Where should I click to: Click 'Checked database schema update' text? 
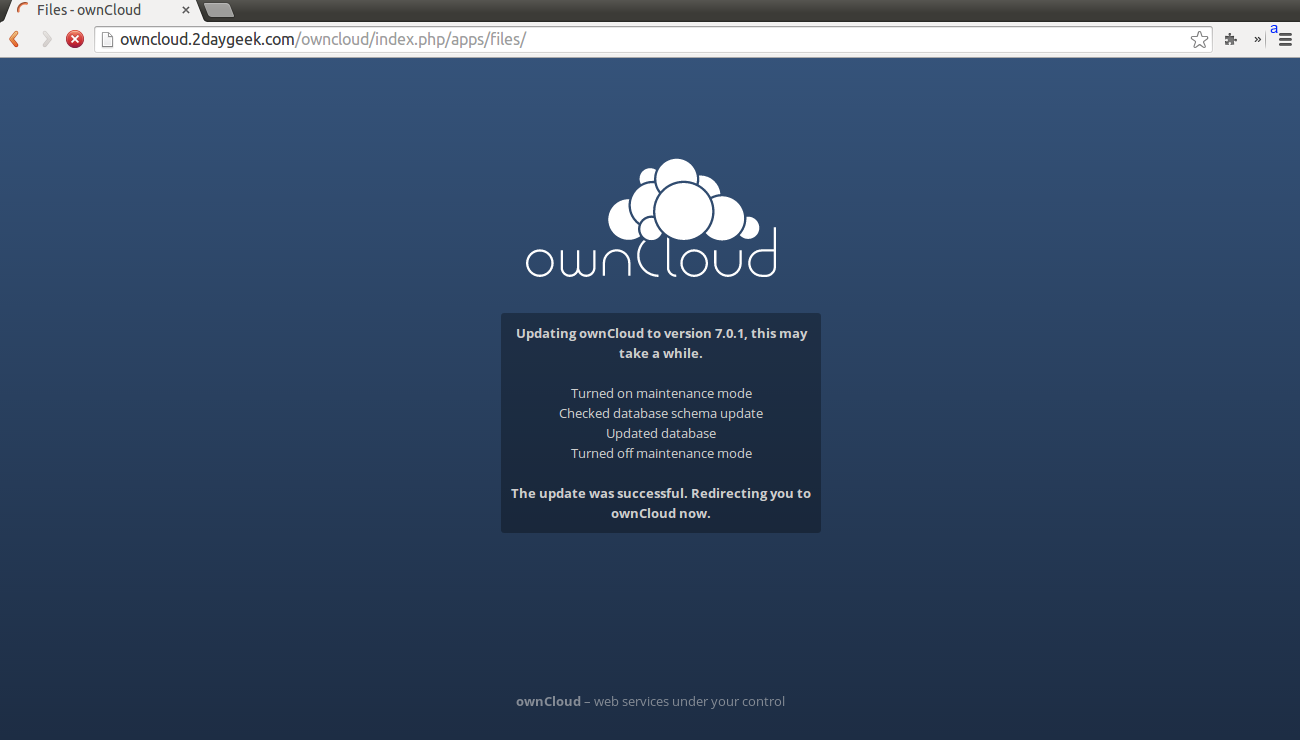(x=661, y=413)
